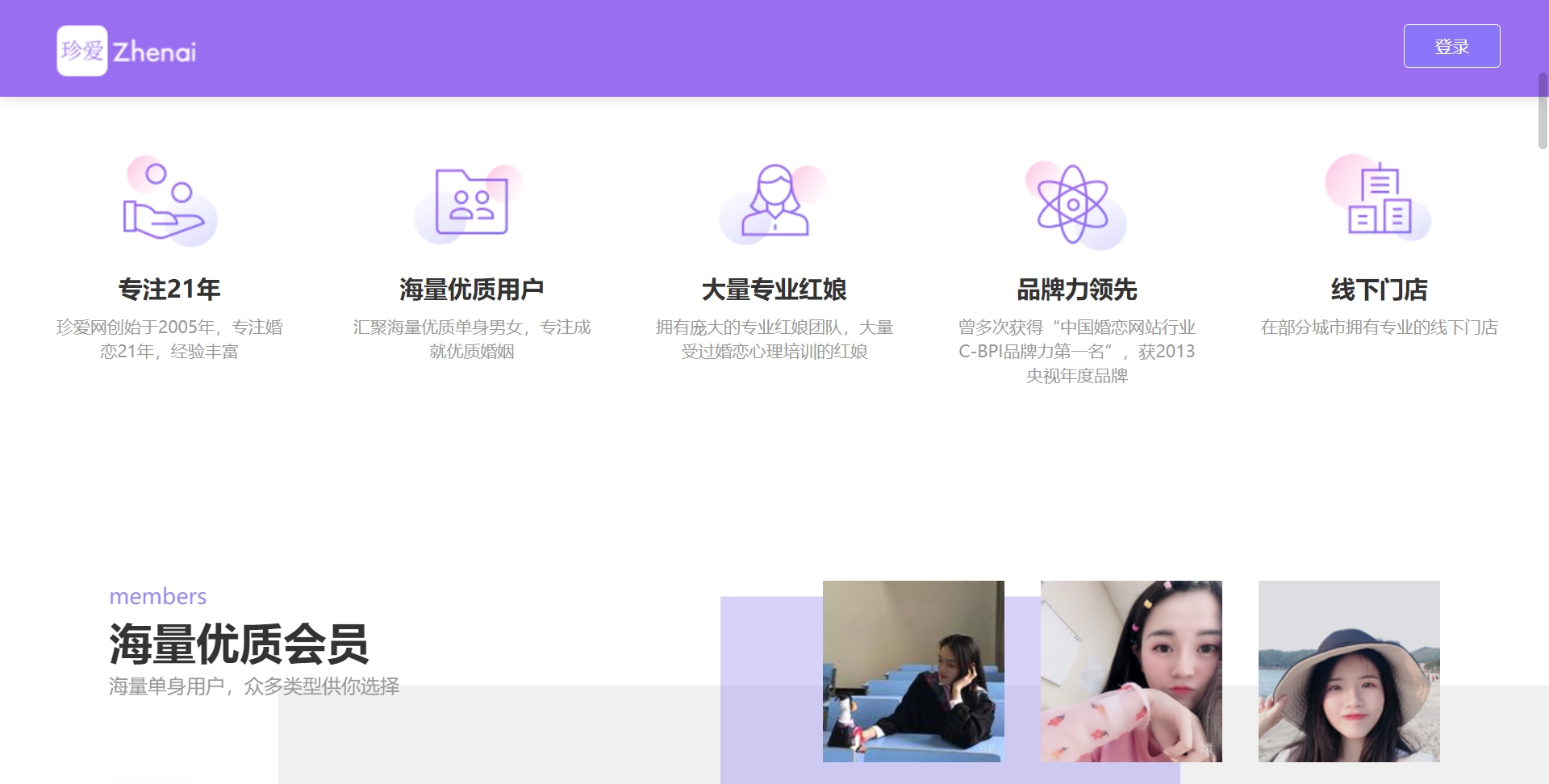Open the member photo with hair clips
Screen dimensions: 1549x784
pyautogui.click(x=1131, y=671)
